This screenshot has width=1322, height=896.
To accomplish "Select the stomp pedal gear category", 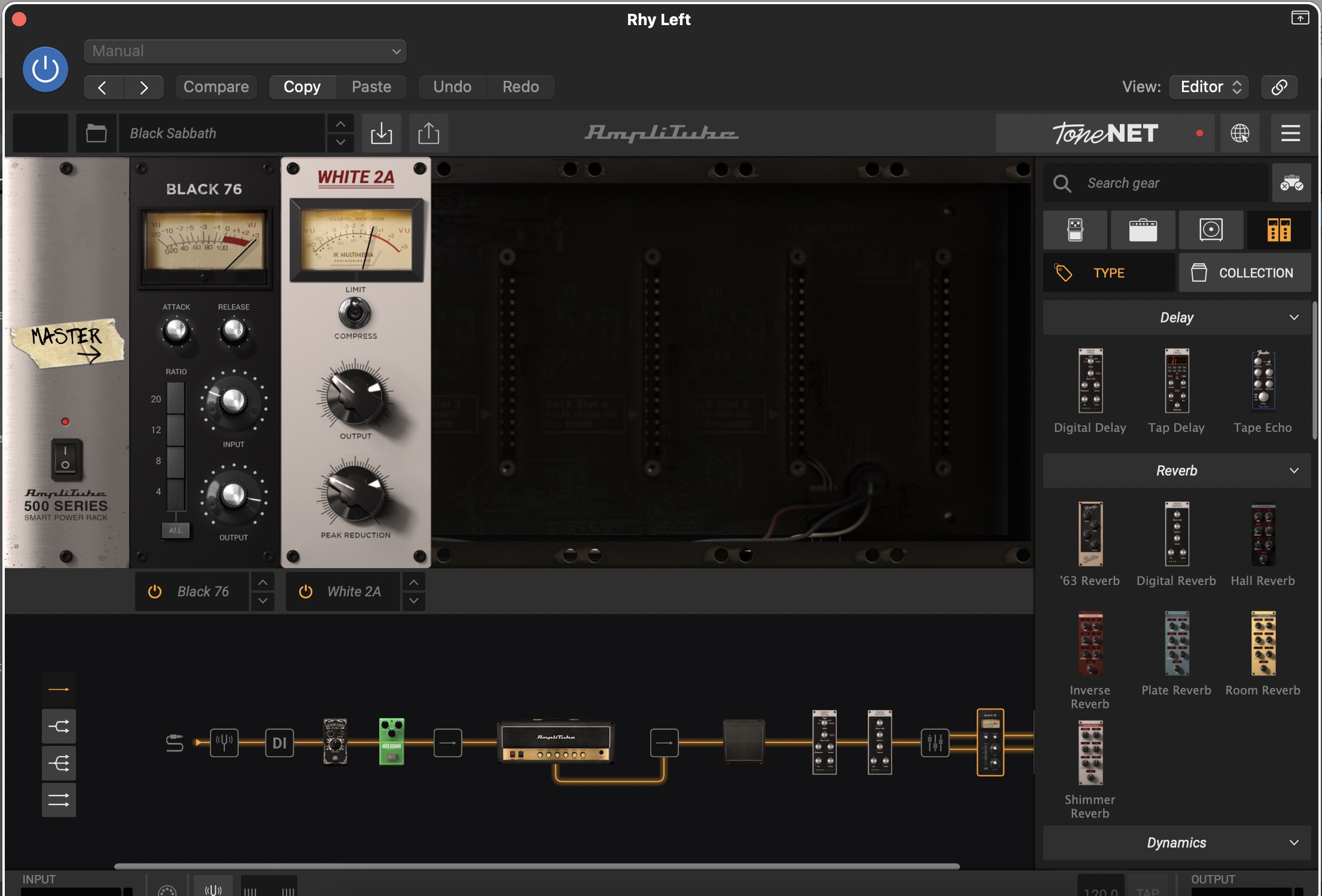I will [x=1075, y=230].
